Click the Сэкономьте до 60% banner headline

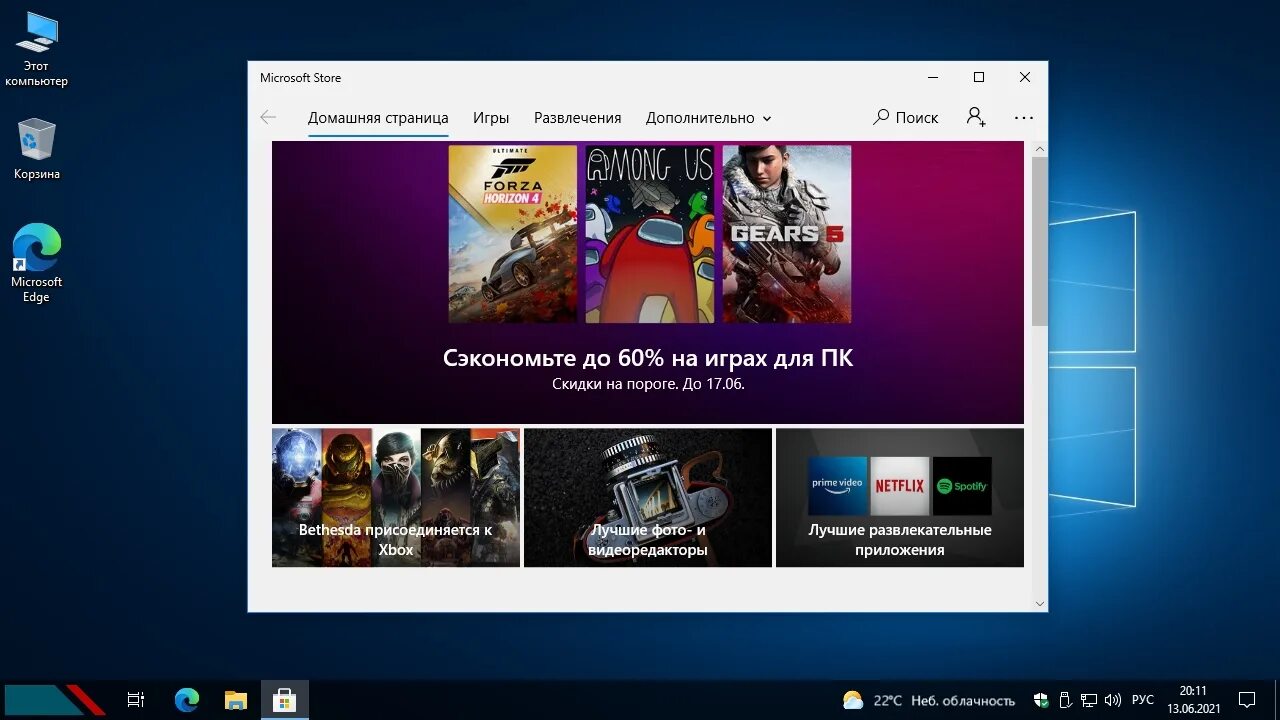pos(648,358)
